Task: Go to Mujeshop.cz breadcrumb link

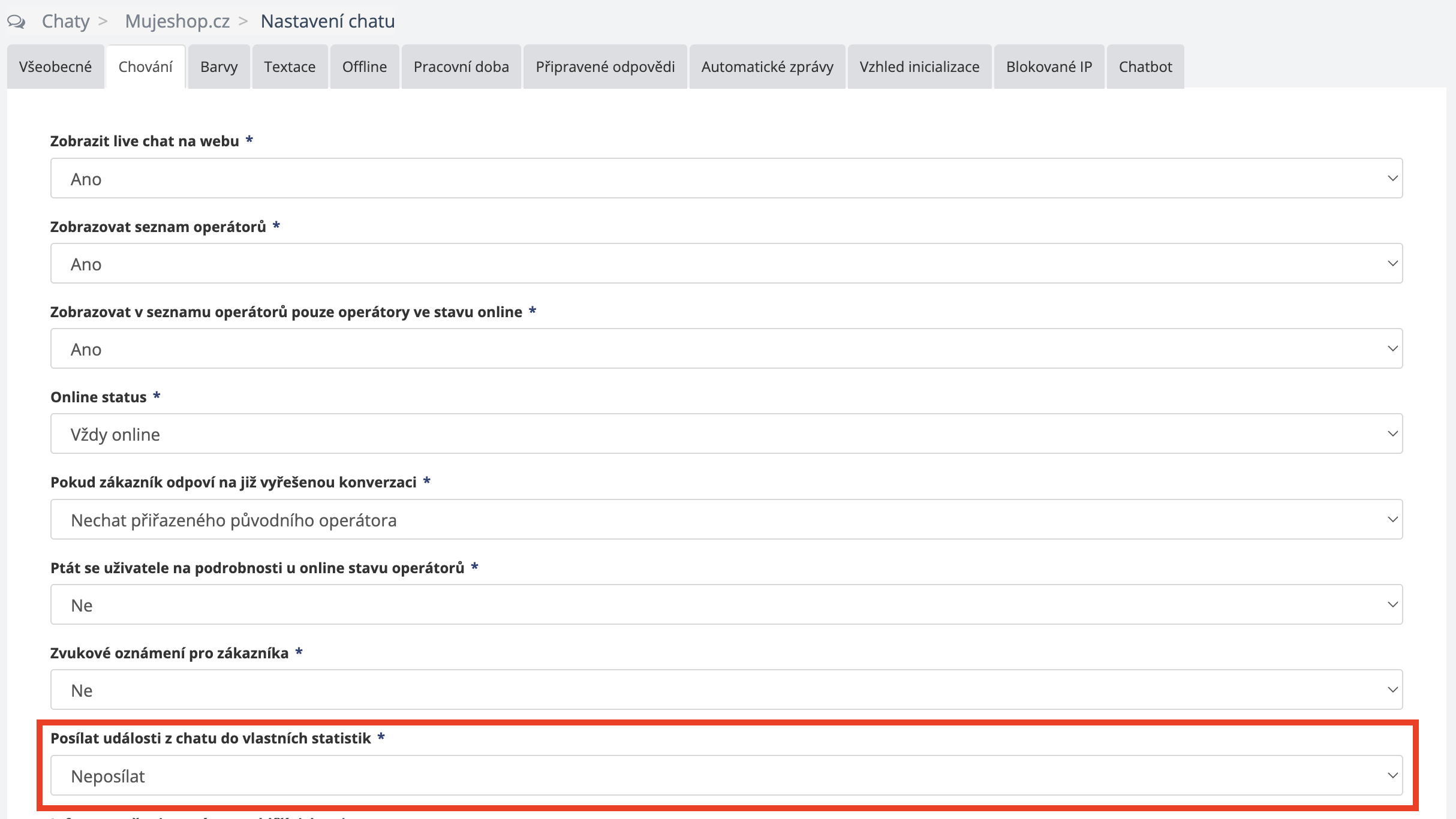Action: (x=177, y=22)
